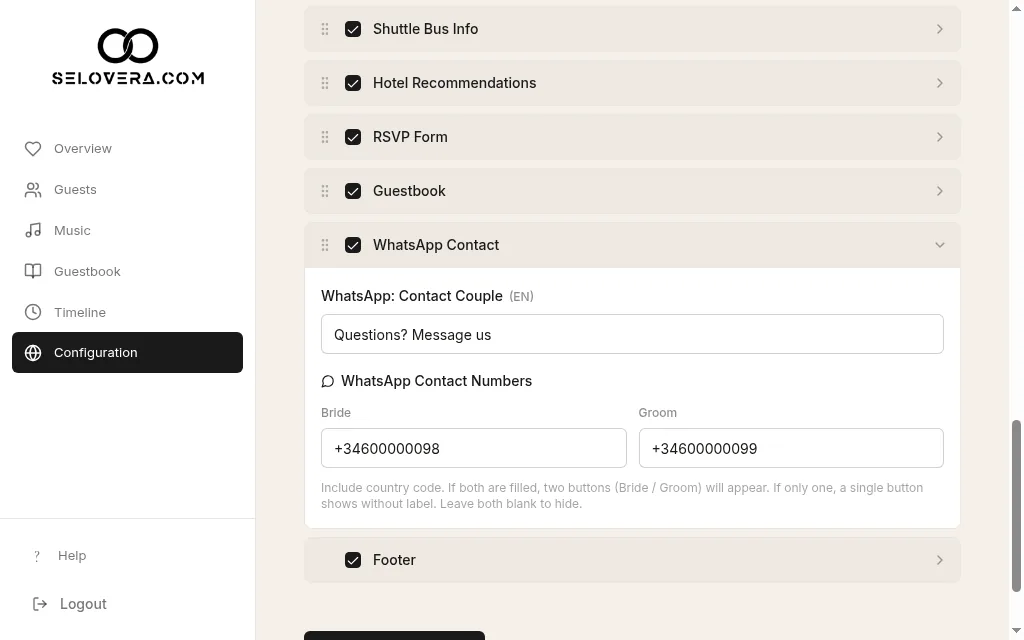Click the Hotel Recommendations title
Screen dimensions: 1024x640
click(455, 83)
